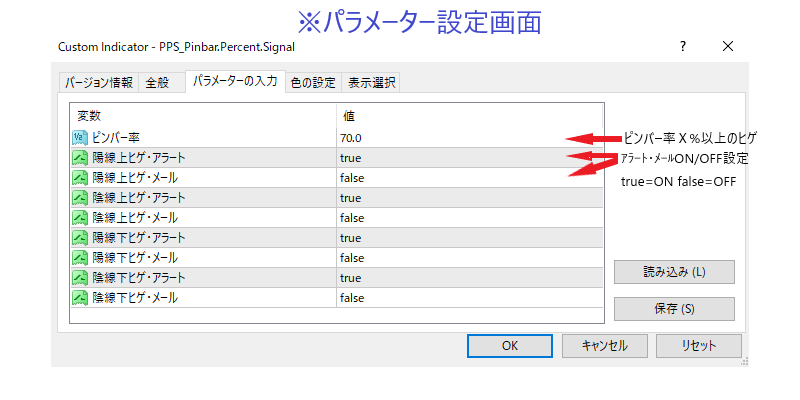Click the 読み込み (L) button
This screenshot has width=800, height=400.
[x=674, y=272]
